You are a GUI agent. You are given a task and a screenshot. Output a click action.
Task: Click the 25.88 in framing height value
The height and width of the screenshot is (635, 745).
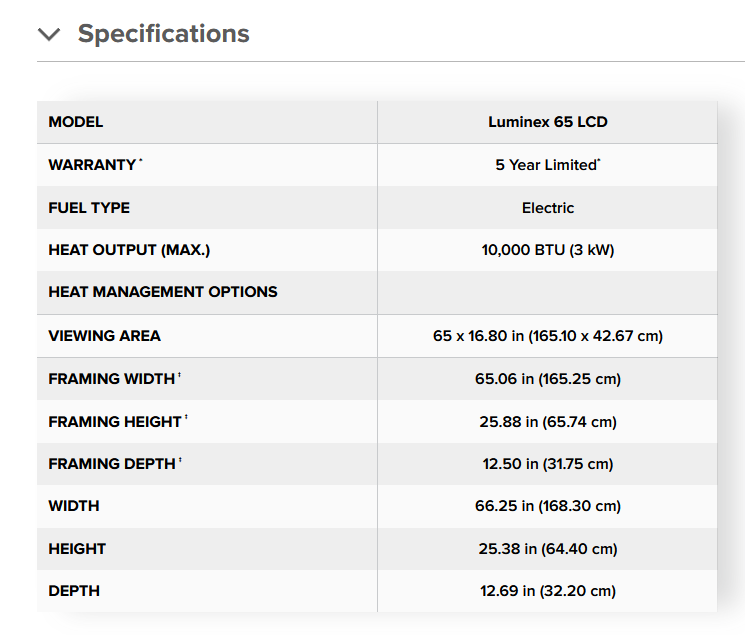click(x=547, y=422)
